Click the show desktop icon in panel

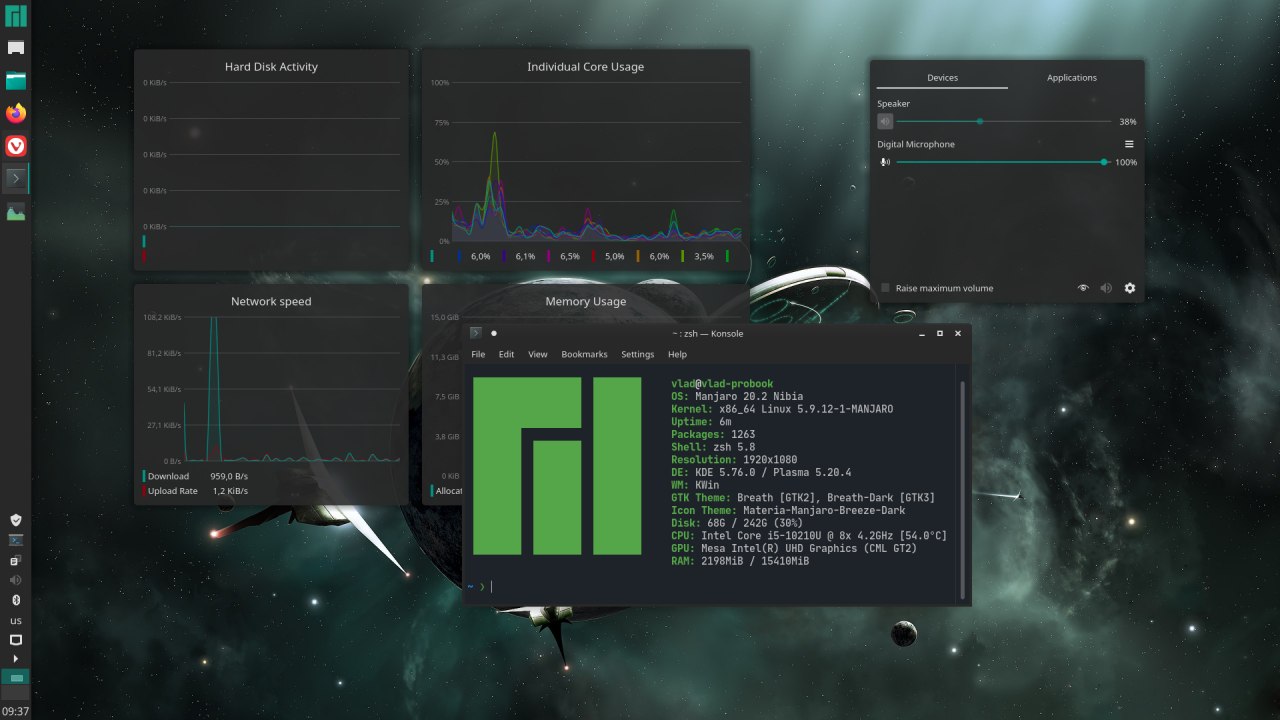click(x=16, y=47)
